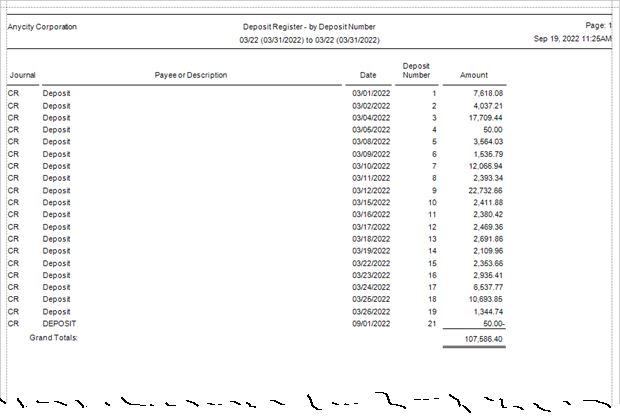620x418 pixels.
Task: Click the Grand Totals label
Action: [x=53, y=338]
